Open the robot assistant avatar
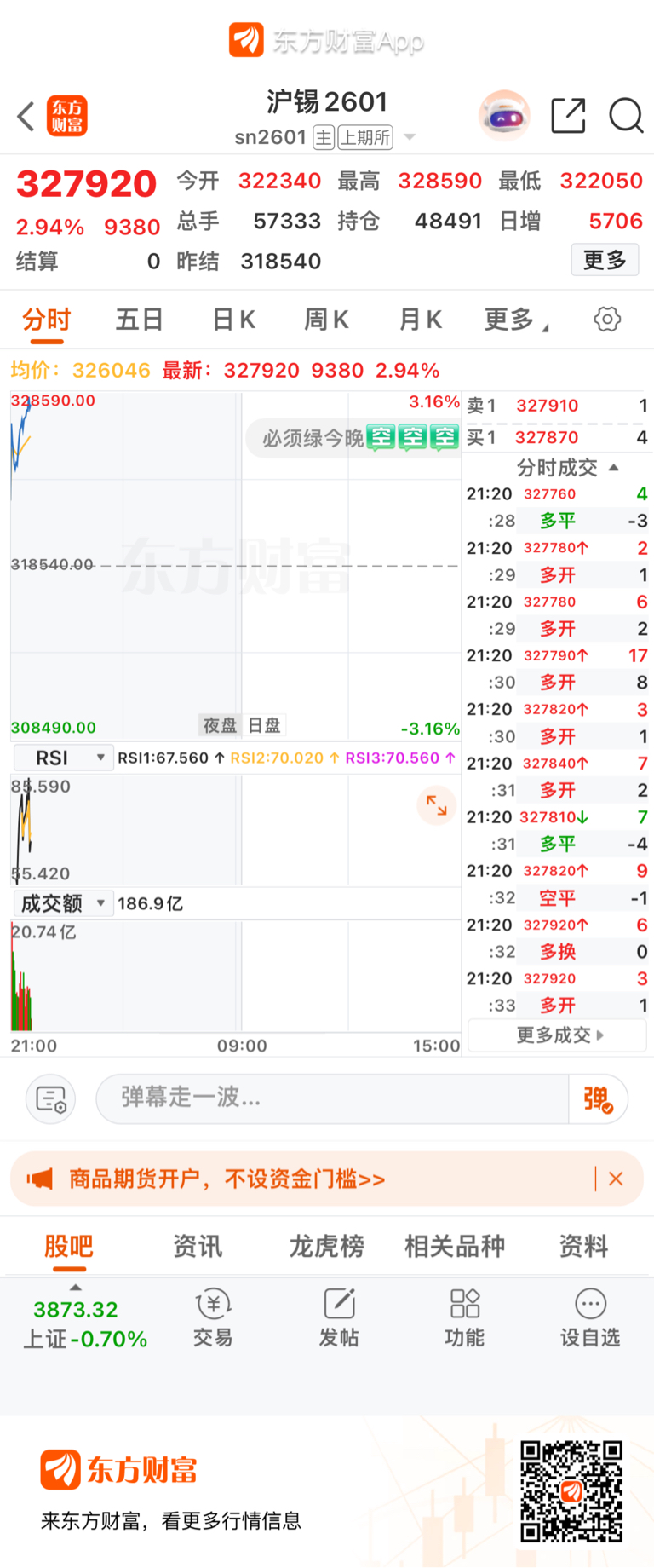The image size is (654, 1568). 504,115
